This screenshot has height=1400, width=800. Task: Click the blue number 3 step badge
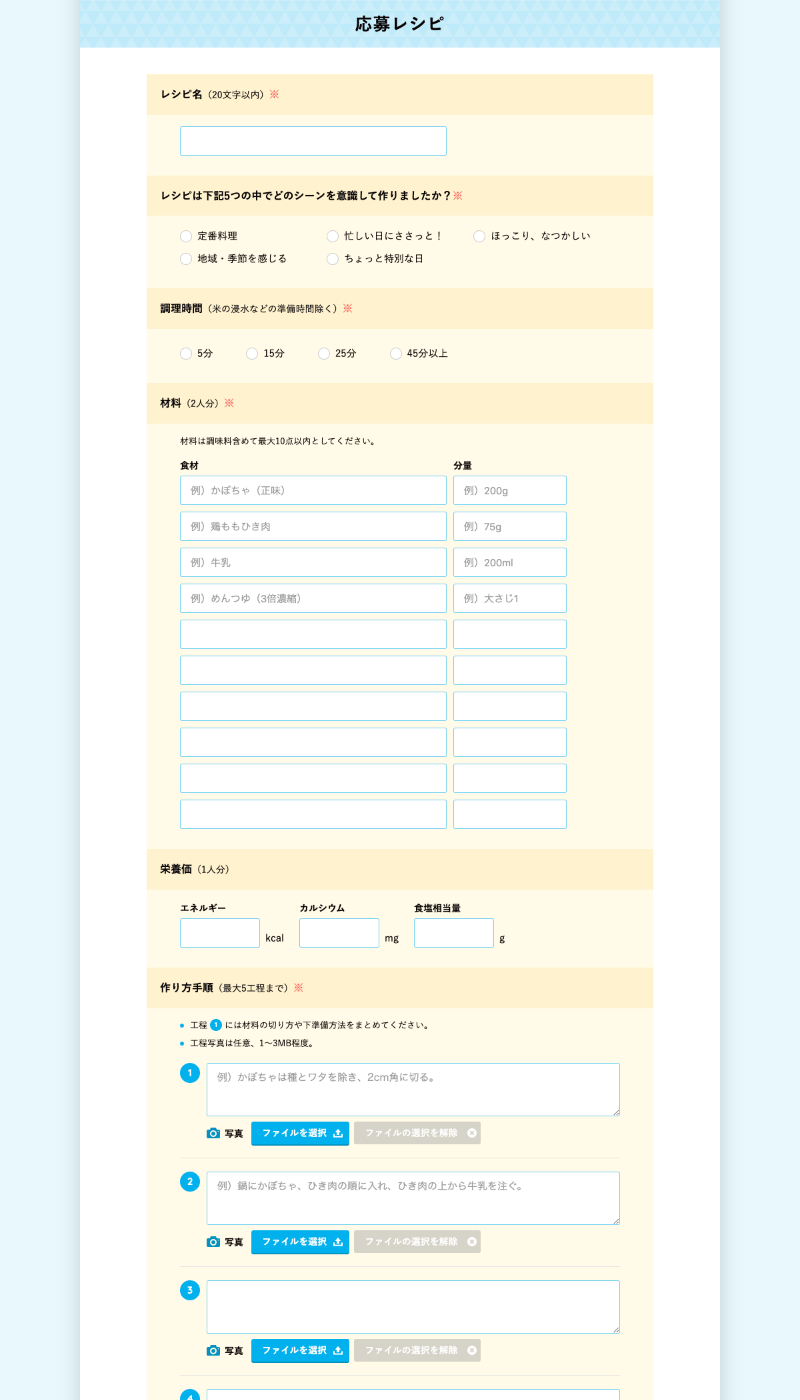coord(190,1290)
